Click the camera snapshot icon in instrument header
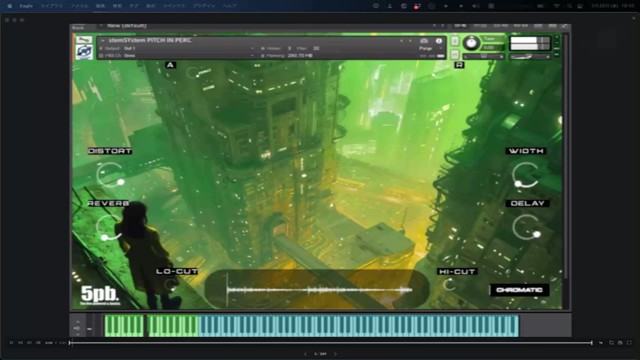This screenshot has width=640, height=360. click(x=424, y=41)
